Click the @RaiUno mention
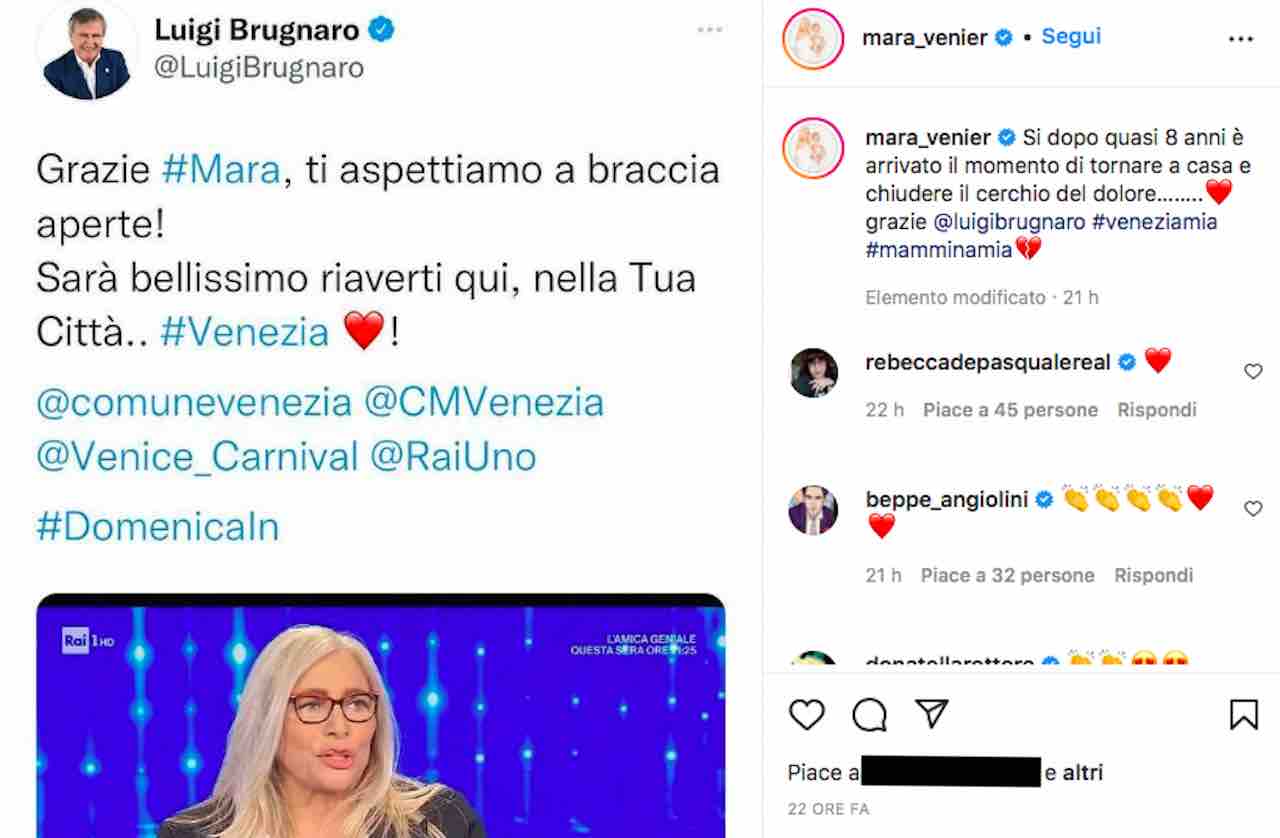 453,457
